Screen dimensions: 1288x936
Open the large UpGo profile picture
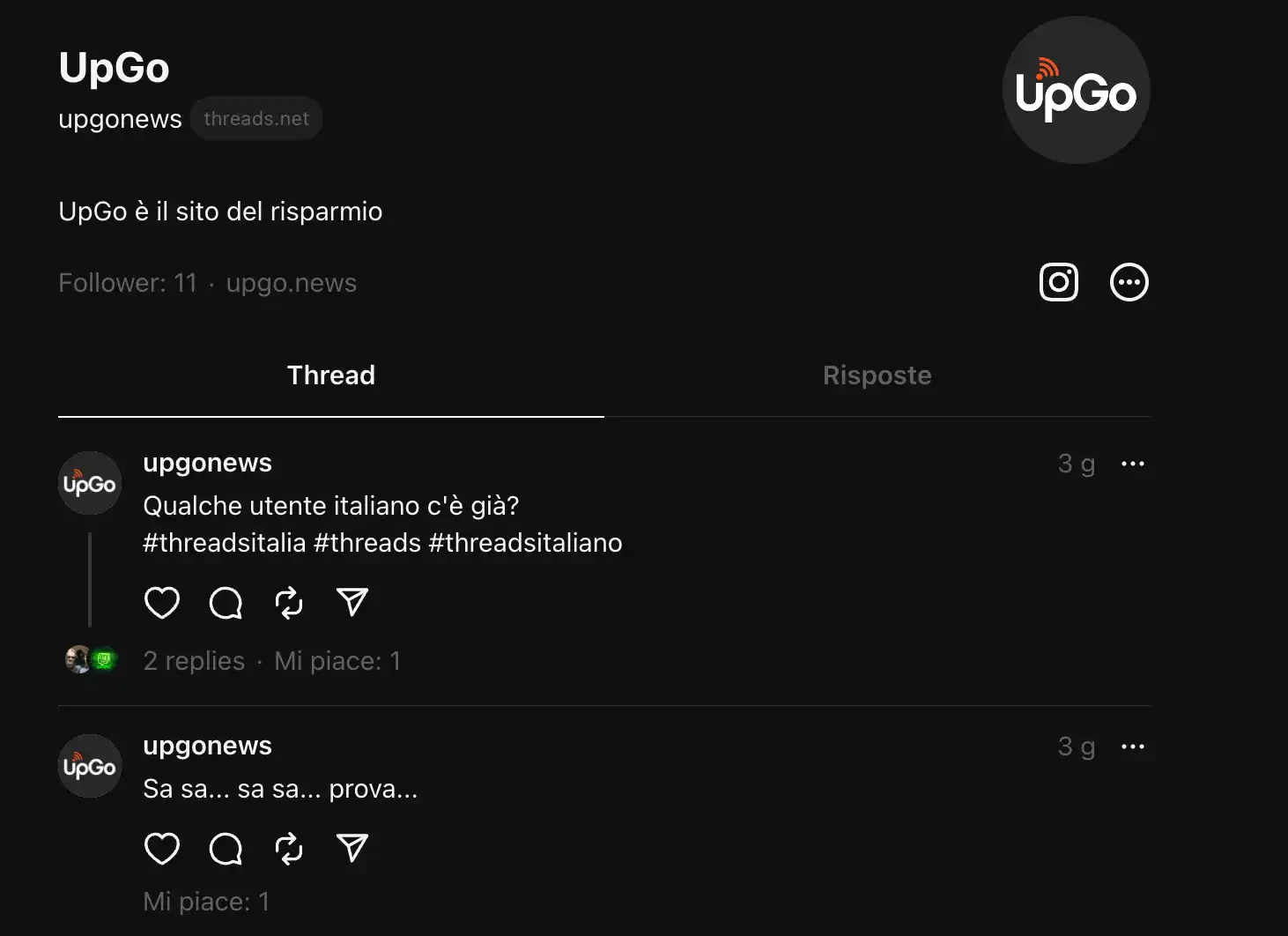click(1077, 90)
